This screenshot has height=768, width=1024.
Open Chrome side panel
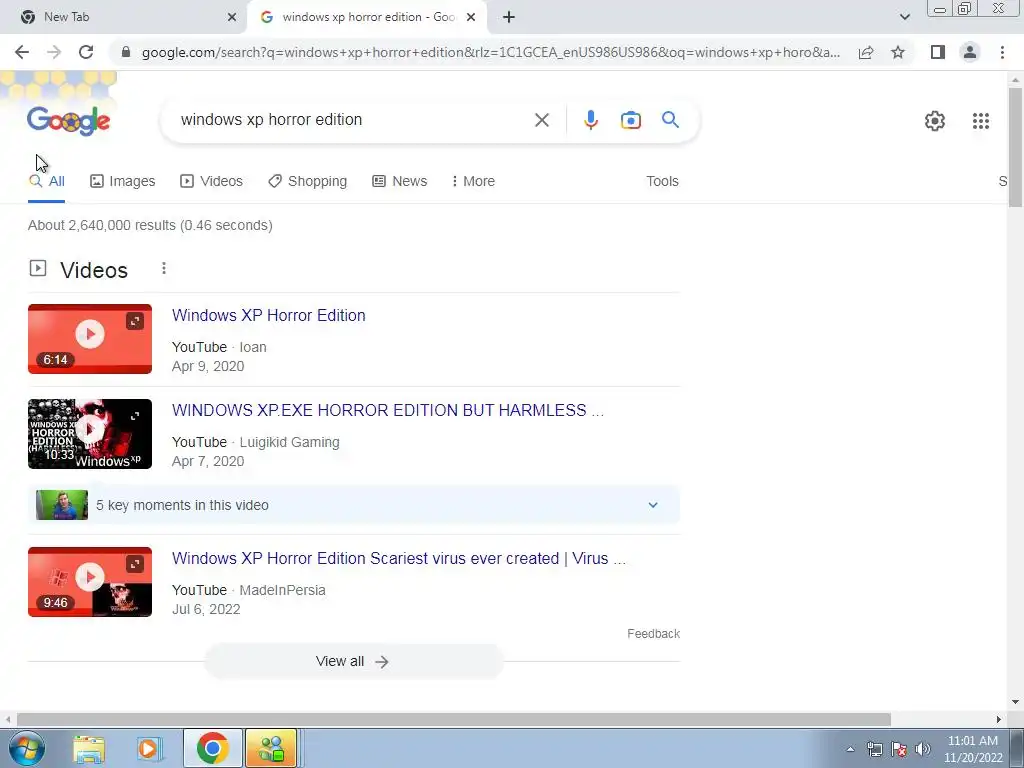(938, 52)
